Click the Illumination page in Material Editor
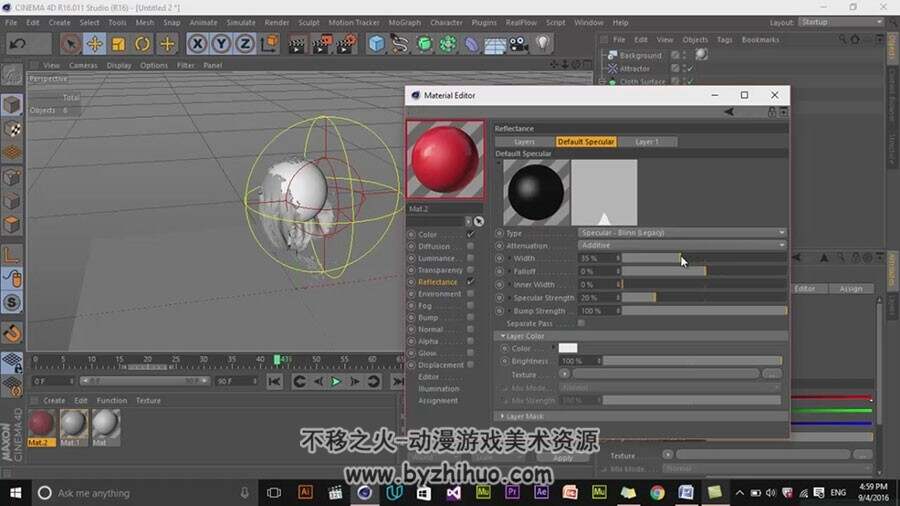Screen dimensions: 900x506 [439, 389]
